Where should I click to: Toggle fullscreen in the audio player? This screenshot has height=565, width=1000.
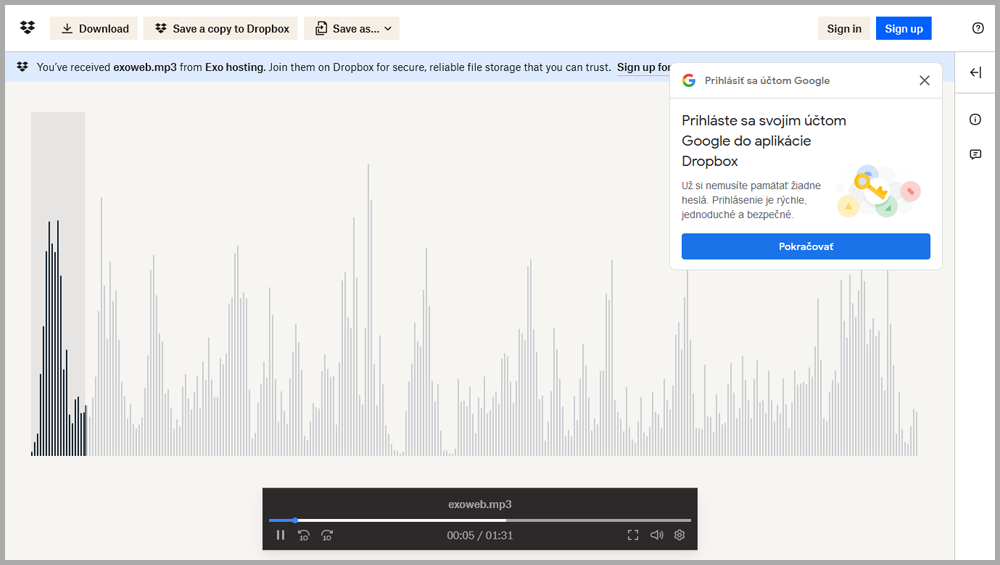coord(633,535)
